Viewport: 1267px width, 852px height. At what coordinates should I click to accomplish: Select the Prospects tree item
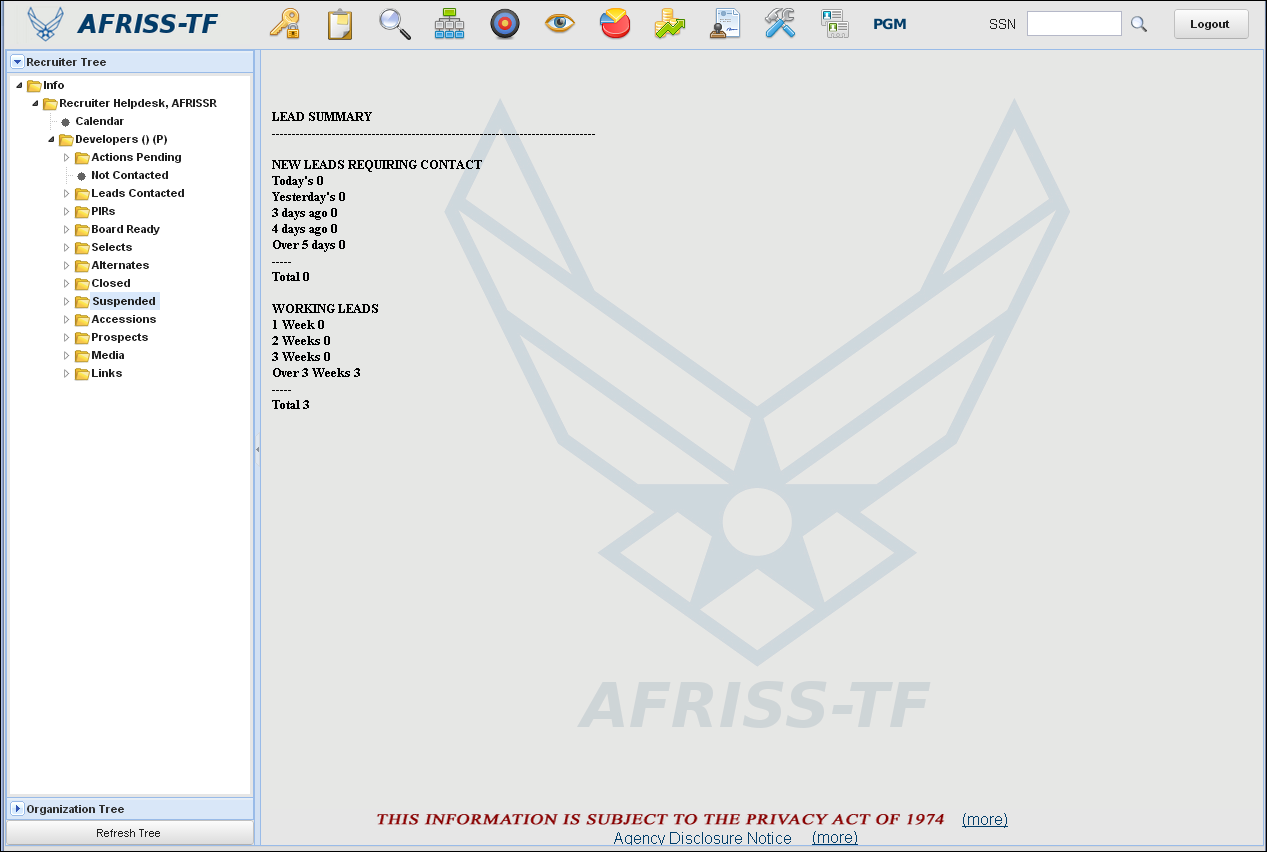tap(120, 337)
